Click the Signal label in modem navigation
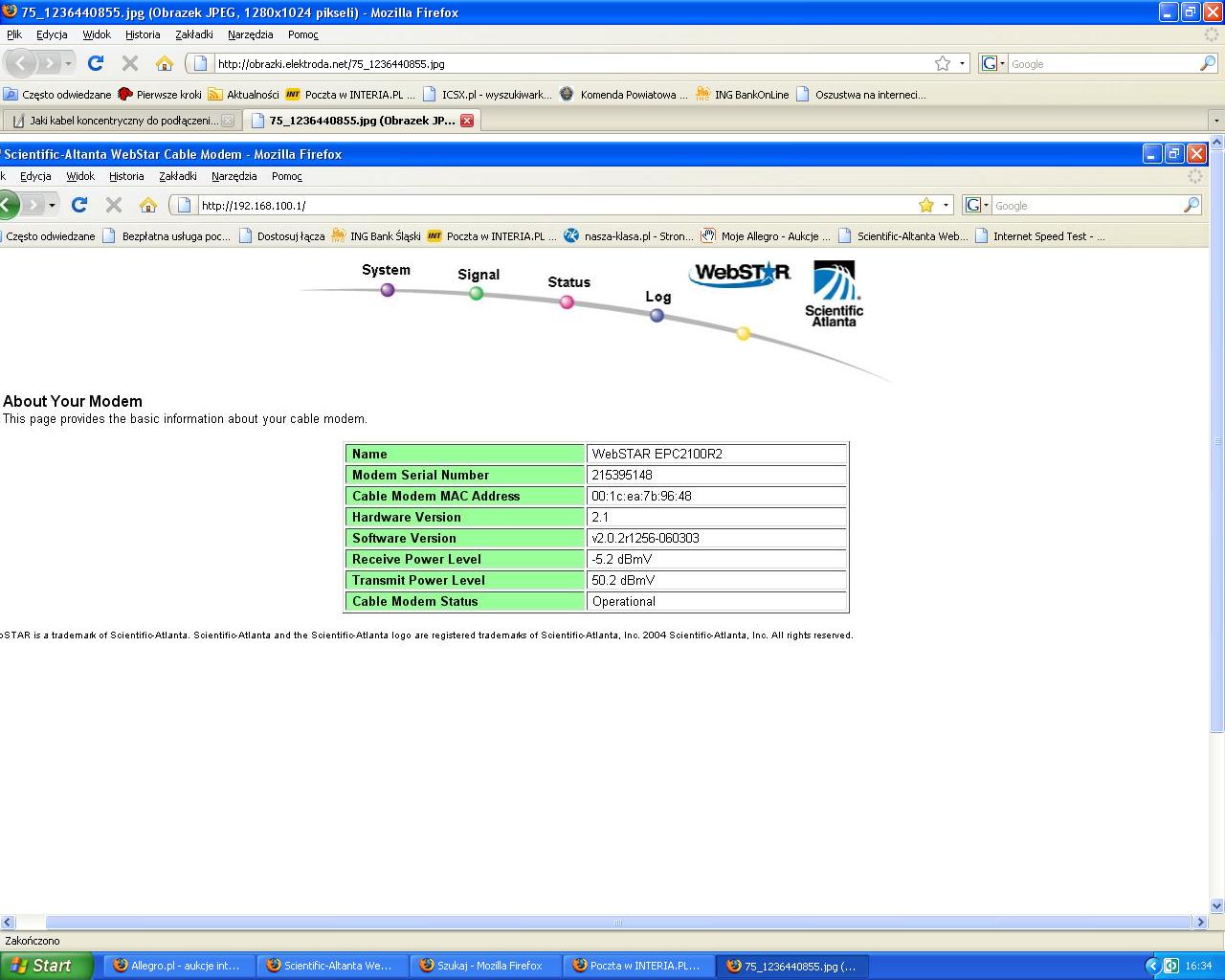This screenshot has width=1225, height=980. click(479, 275)
